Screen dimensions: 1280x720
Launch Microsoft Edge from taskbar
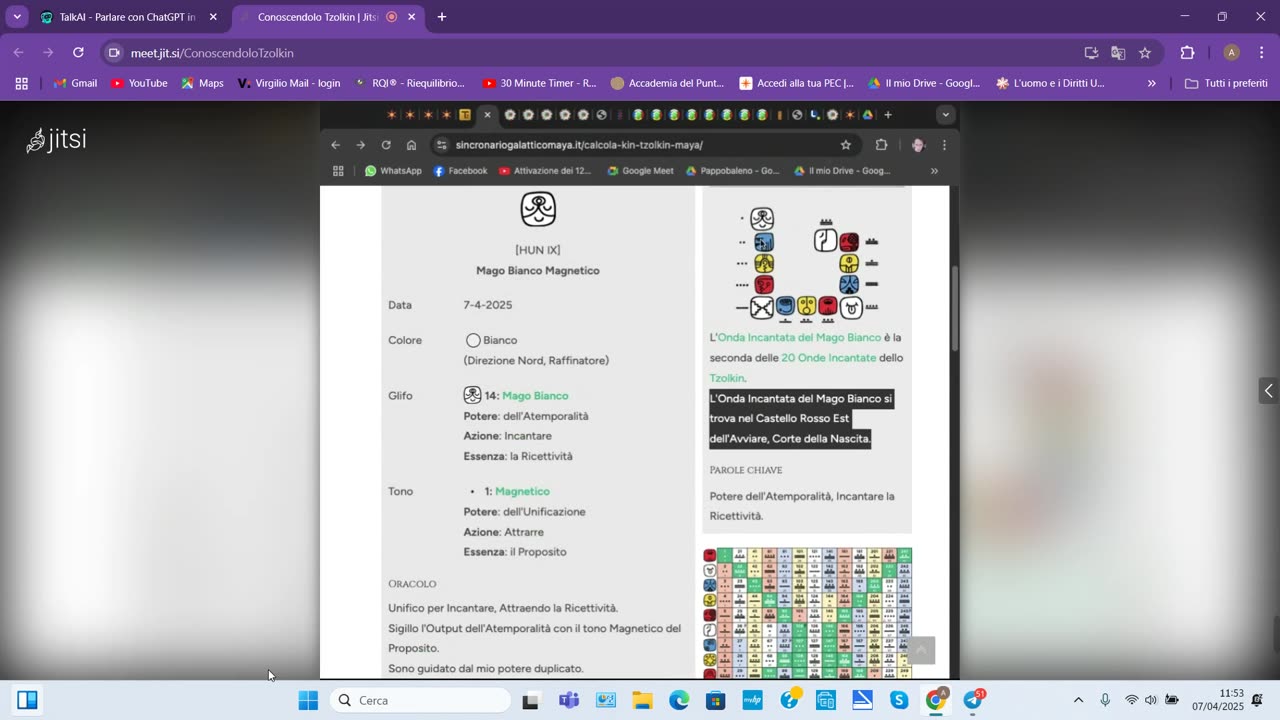pos(679,700)
